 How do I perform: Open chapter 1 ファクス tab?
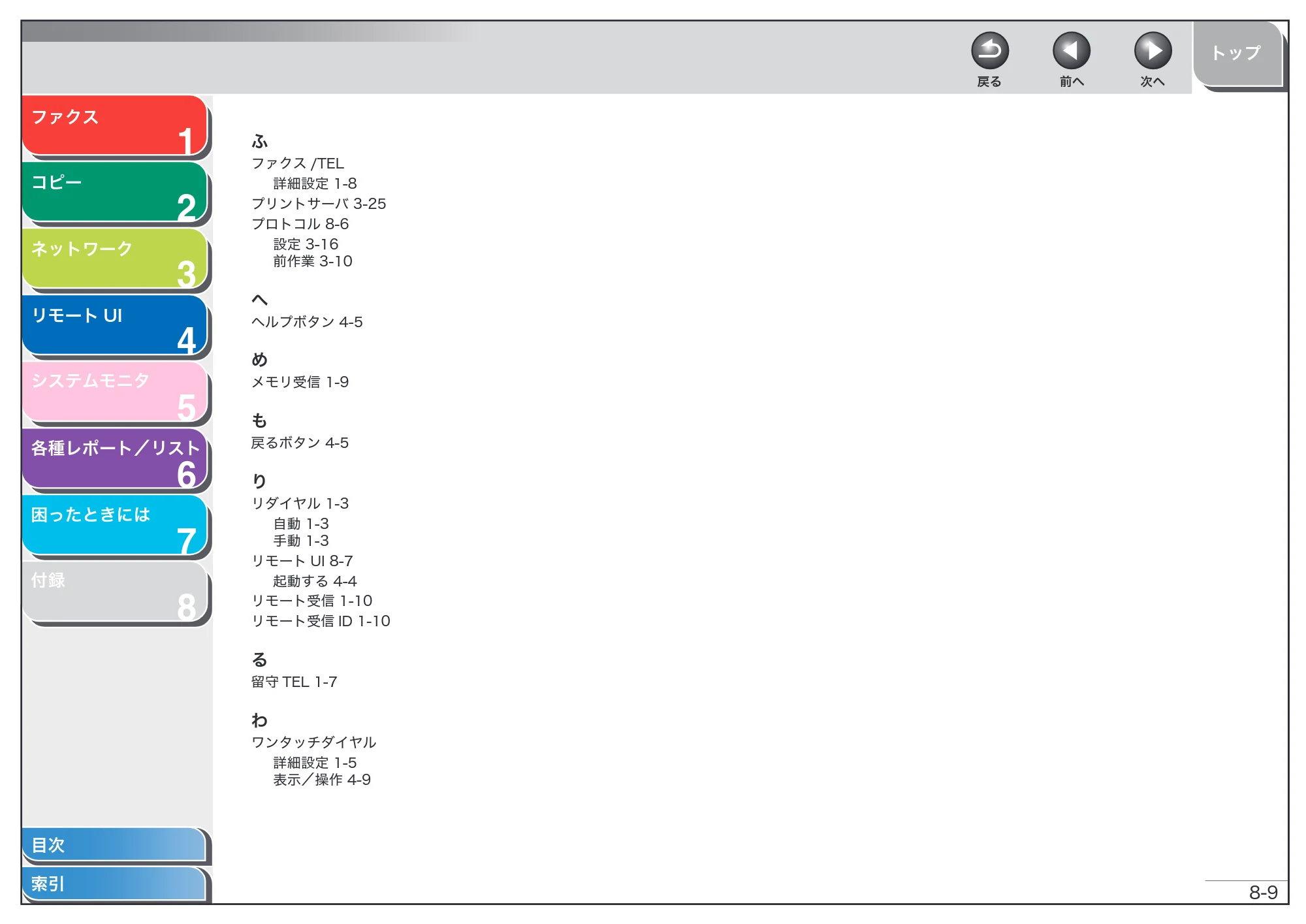coord(115,125)
